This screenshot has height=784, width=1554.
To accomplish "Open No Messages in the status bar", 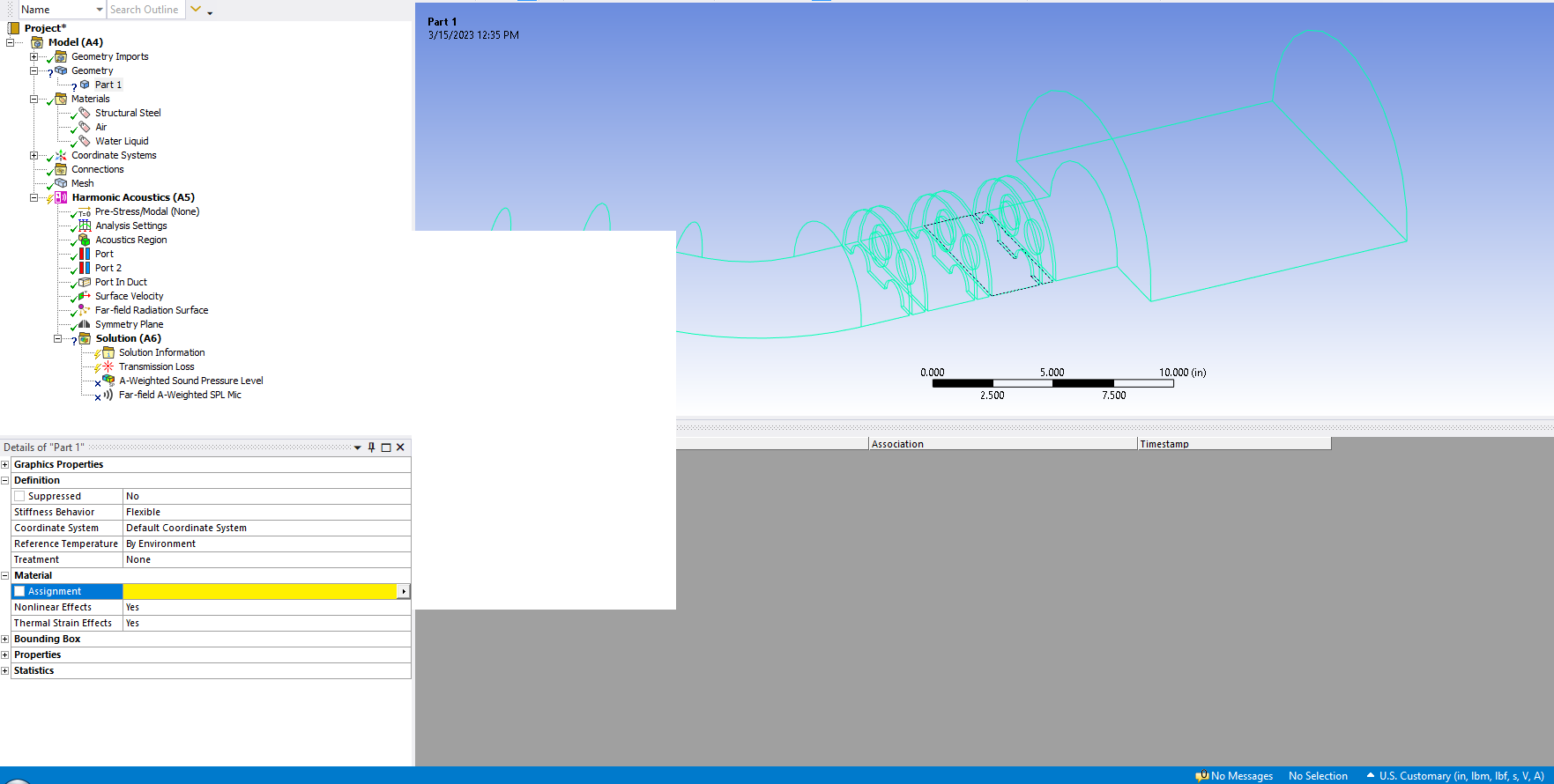I will (1234, 776).
